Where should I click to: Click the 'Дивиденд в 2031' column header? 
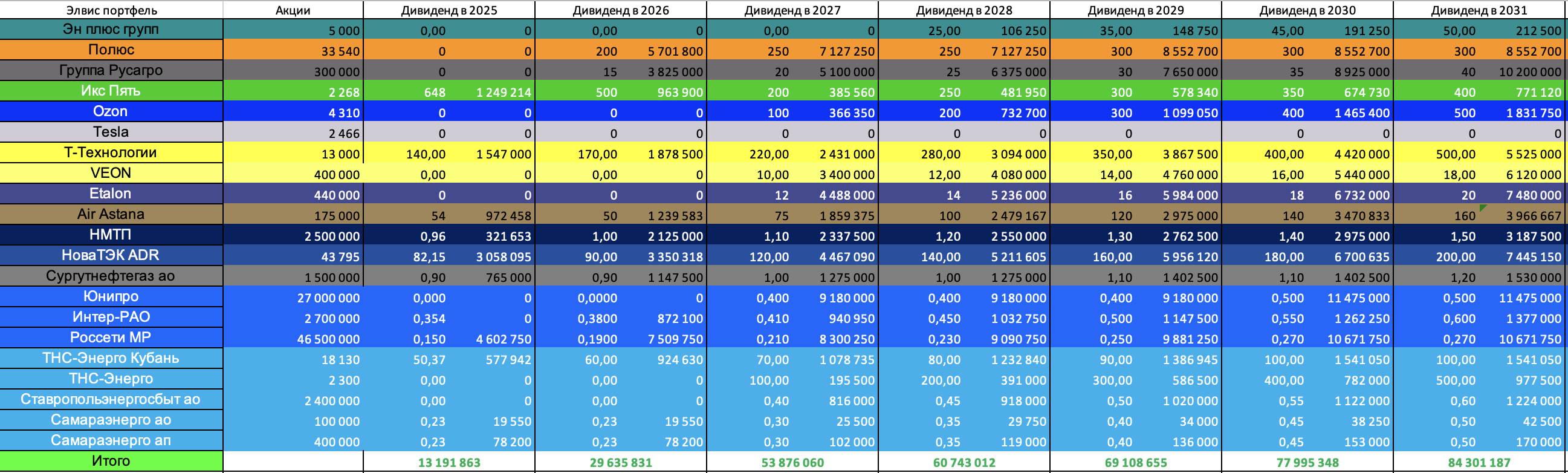(x=1479, y=10)
